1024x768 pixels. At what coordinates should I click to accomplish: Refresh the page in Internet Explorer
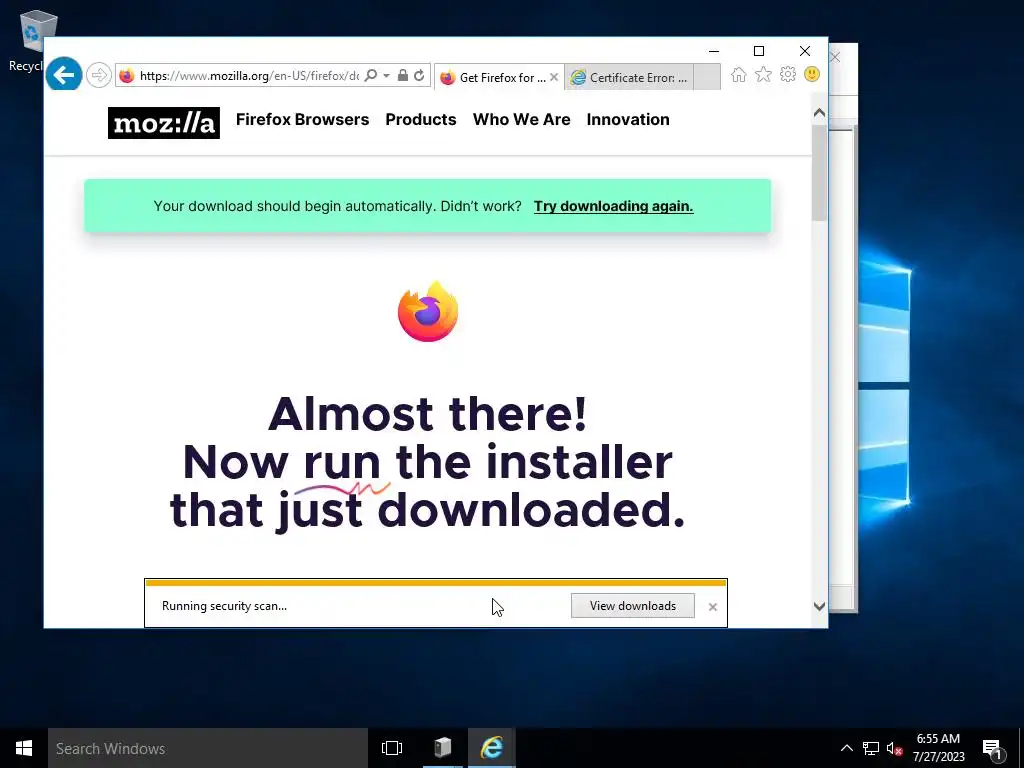point(419,75)
